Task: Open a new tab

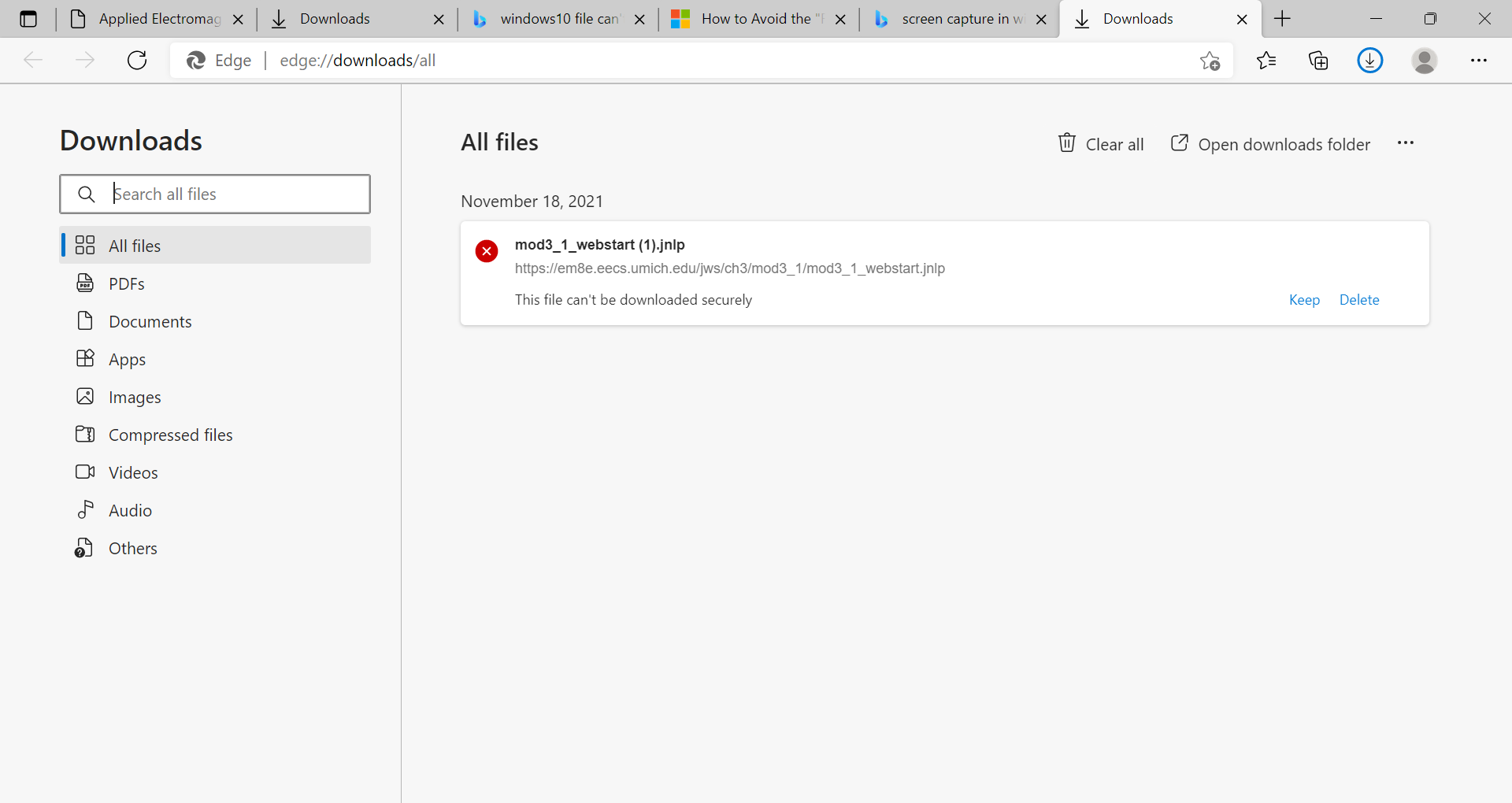Action: [x=1282, y=19]
